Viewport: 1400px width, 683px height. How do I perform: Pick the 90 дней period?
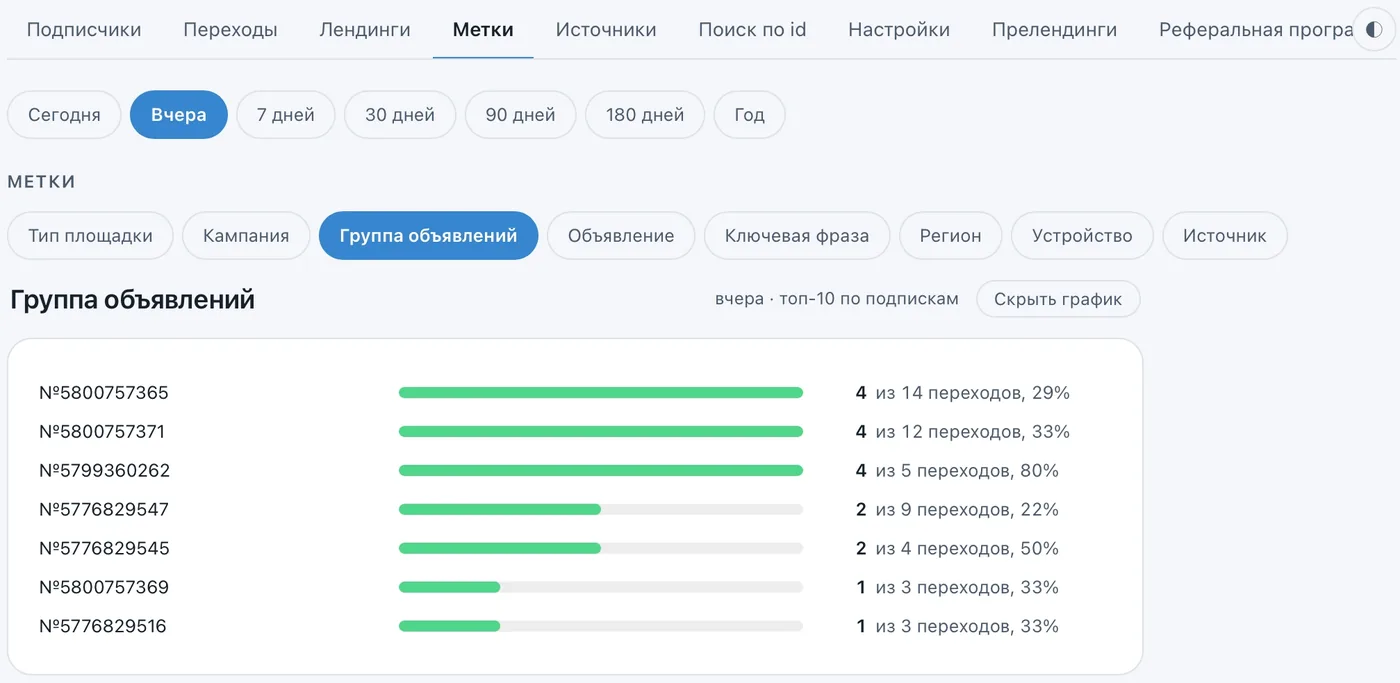pyautogui.click(x=520, y=115)
